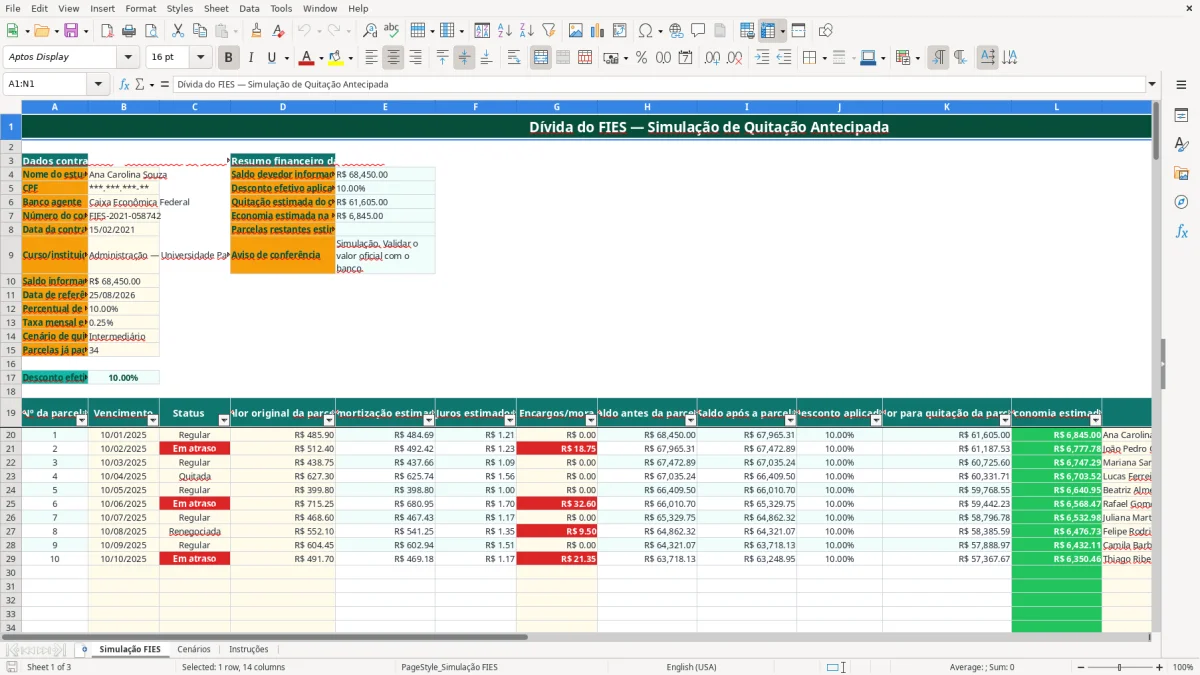1200x675 pixels.
Task: Open the Function Wizard fx icon
Action: click(125, 84)
